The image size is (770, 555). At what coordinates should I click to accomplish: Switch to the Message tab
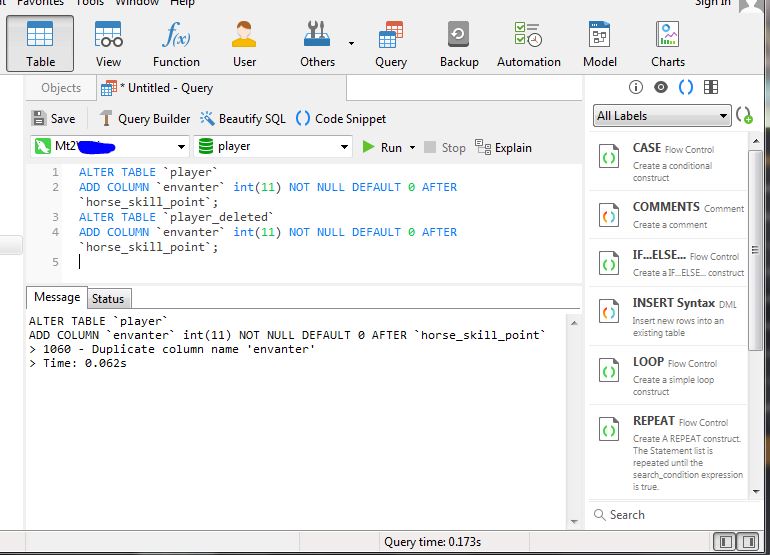point(57,297)
